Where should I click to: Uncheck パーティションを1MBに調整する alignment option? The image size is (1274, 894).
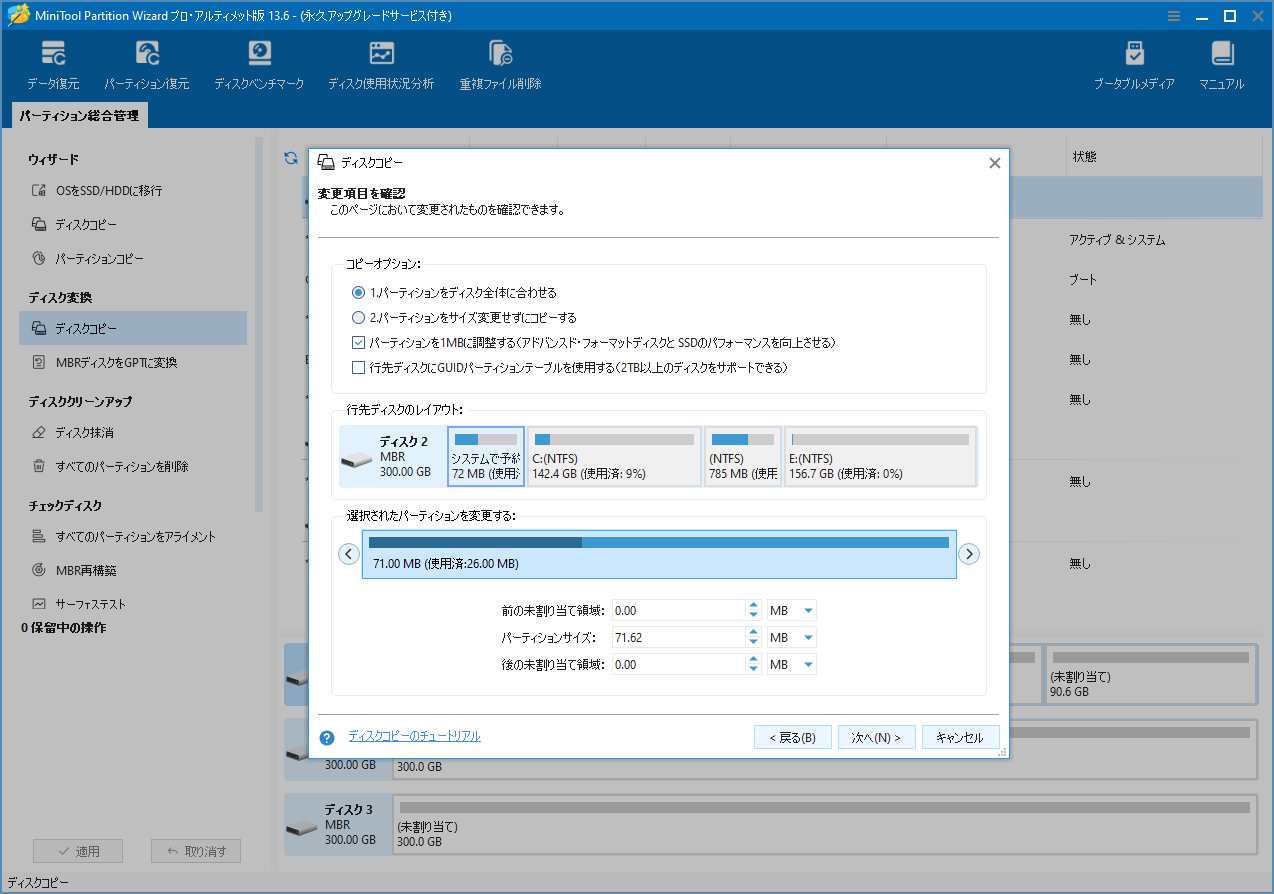pos(358,342)
